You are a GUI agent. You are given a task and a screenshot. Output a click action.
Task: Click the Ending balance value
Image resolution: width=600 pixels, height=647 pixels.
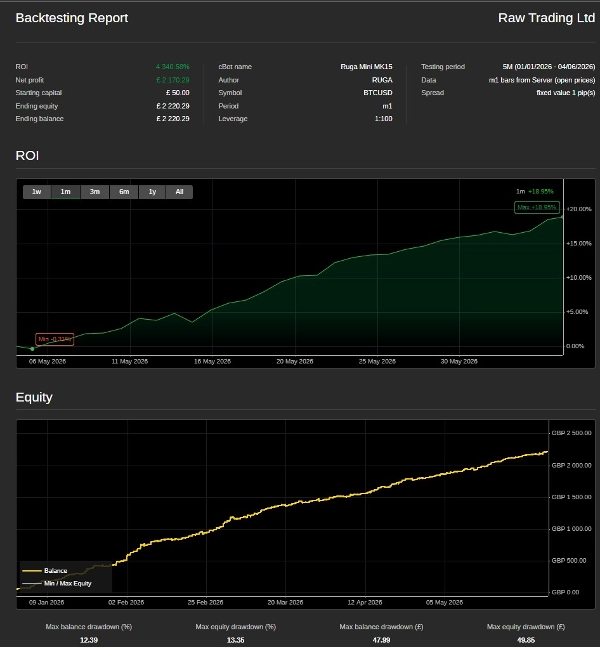point(173,119)
